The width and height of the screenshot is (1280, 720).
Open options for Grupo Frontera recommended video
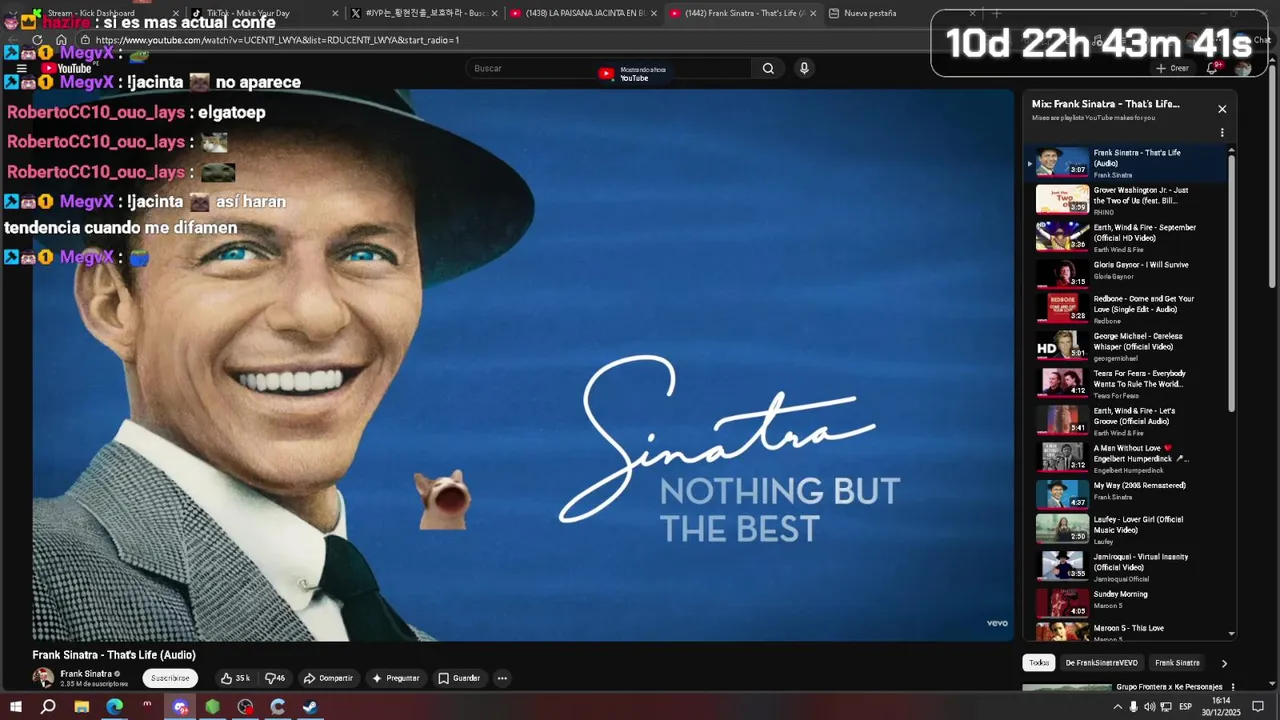[1233, 687]
